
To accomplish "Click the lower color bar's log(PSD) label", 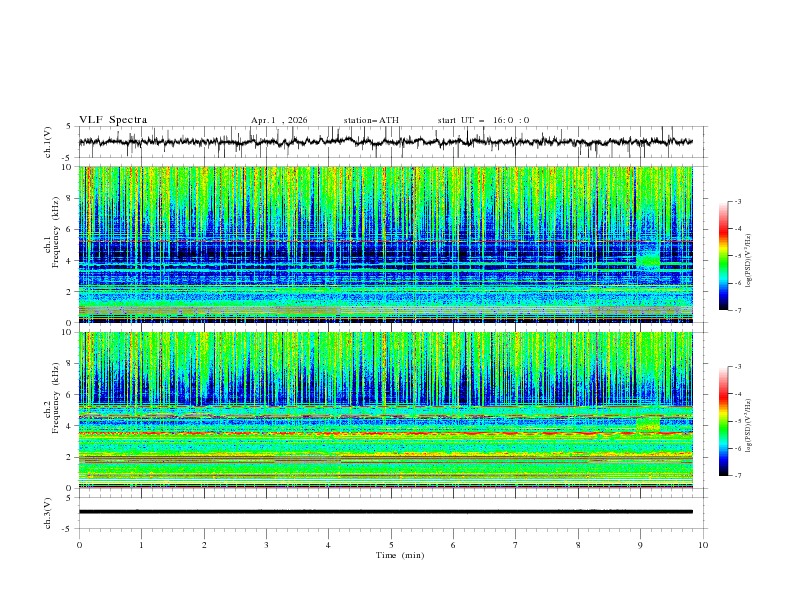I will pos(748,425).
